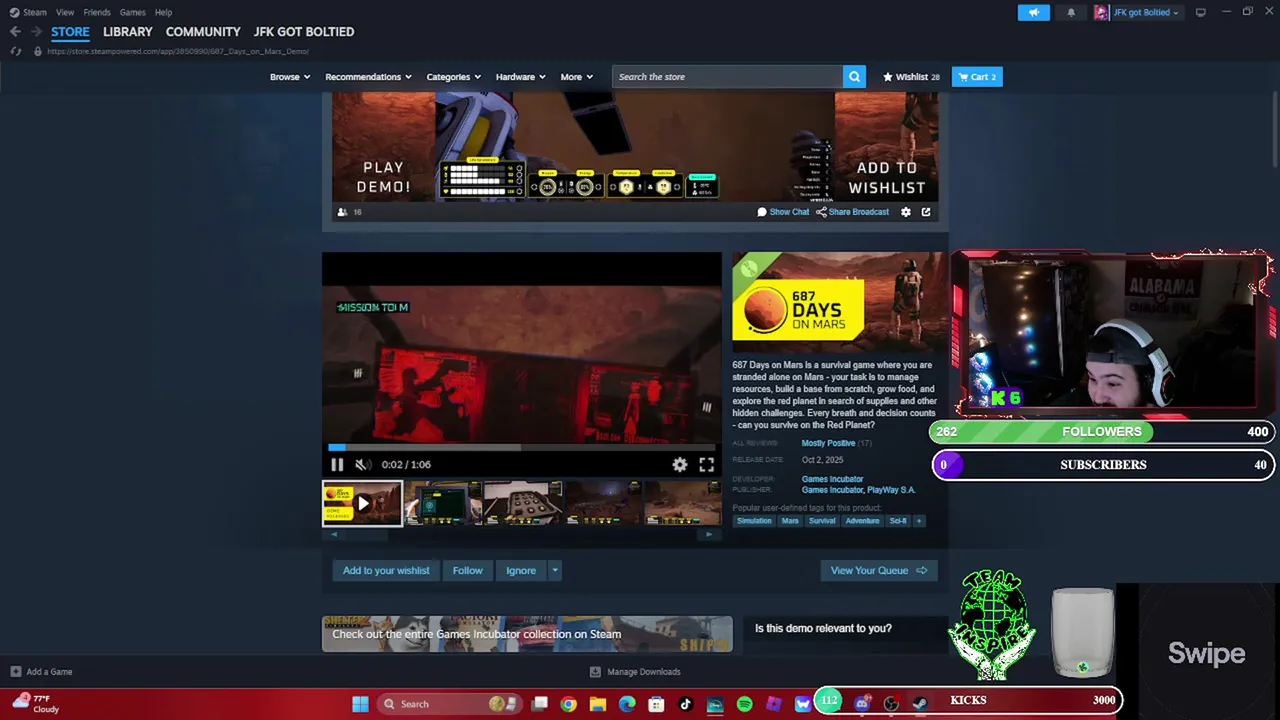Click Mostly Positive reviews link
This screenshot has width=1280, height=720.
828,443
